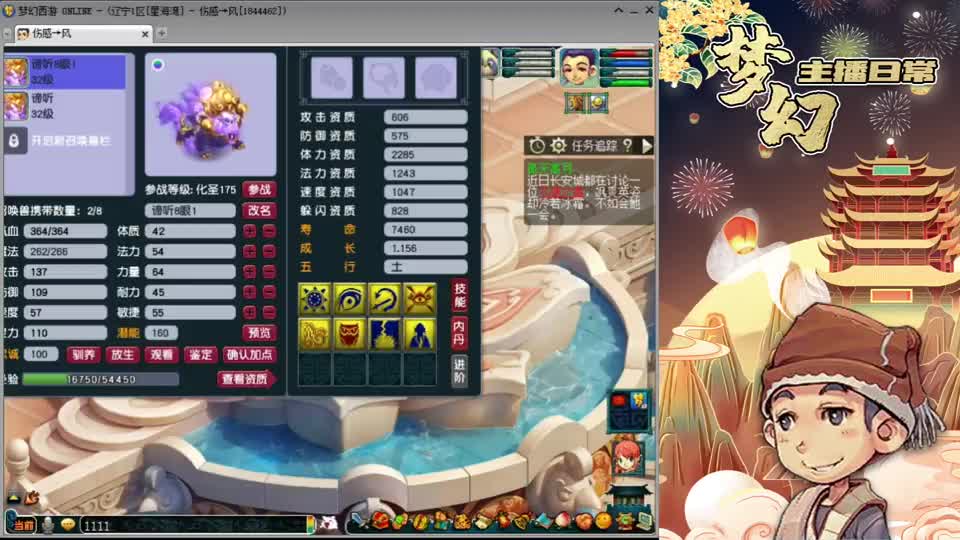Switch to the 技能 skills tab
The height and width of the screenshot is (540, 960).
pyautogui.click(x=460, y=296)
